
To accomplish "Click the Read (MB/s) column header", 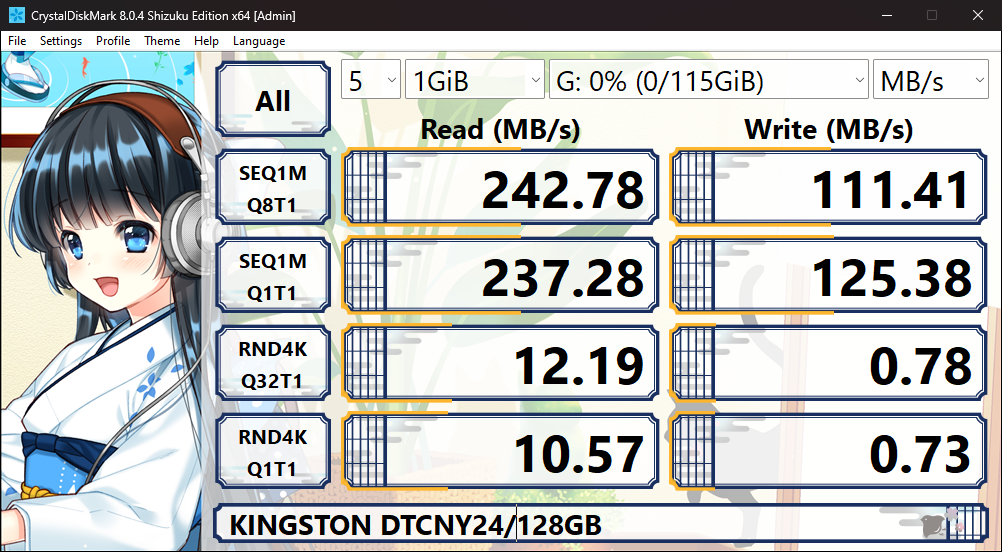I will 500,130.
